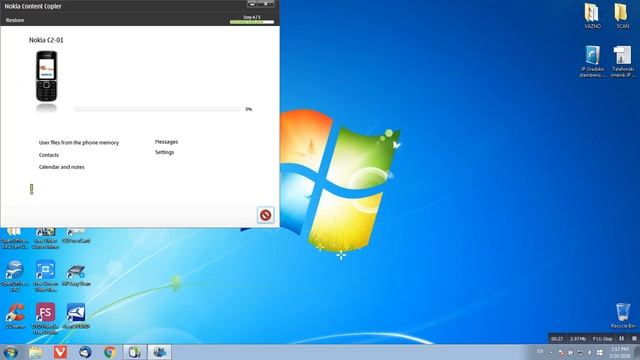
Task: Open the VAZNO desktop folder
Action: (592, 16)
